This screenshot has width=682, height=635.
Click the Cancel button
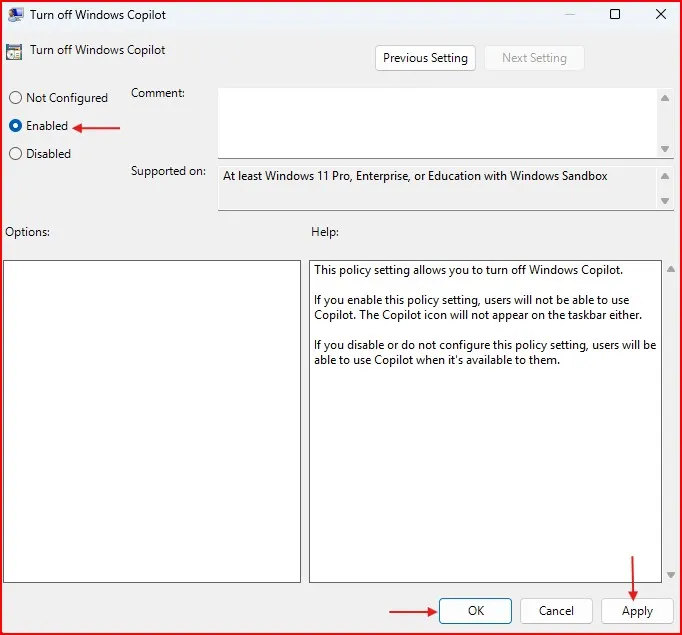[556, 611]
